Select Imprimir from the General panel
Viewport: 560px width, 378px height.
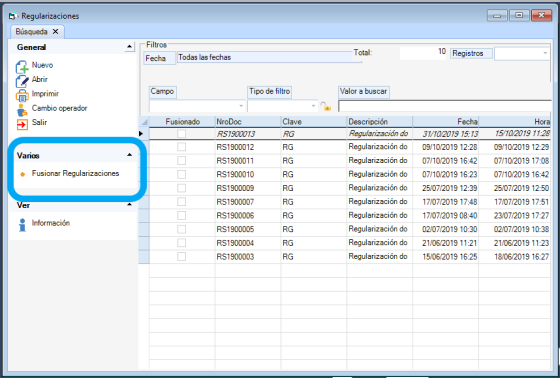point(45,94)
